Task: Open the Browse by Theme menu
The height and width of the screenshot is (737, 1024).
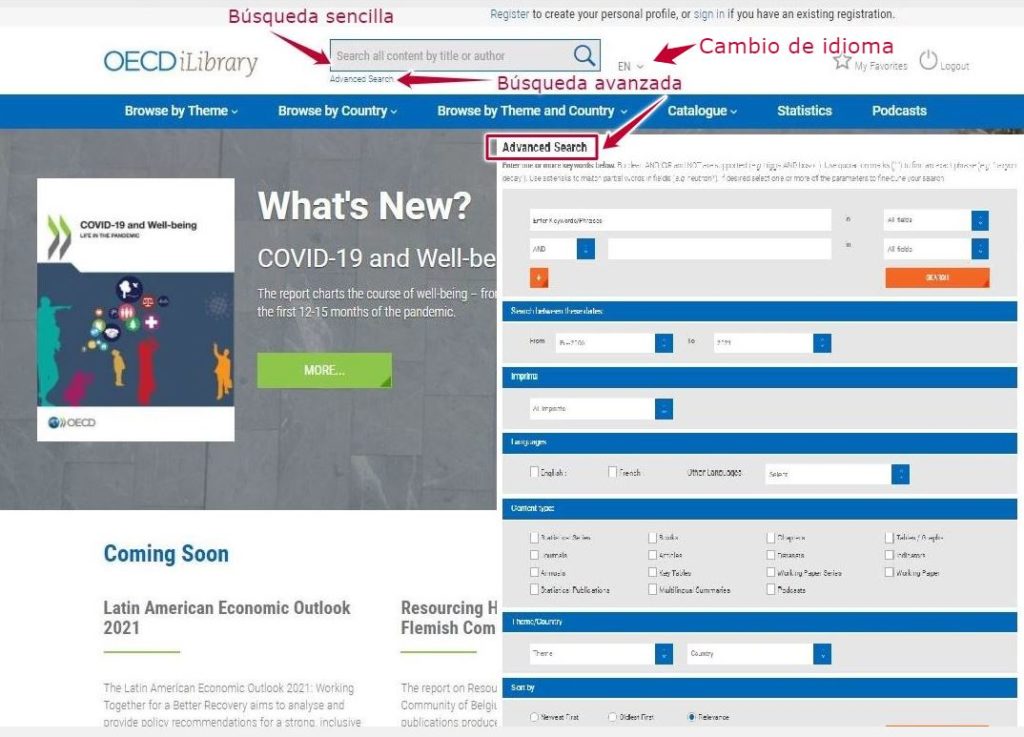Action: 181,111
